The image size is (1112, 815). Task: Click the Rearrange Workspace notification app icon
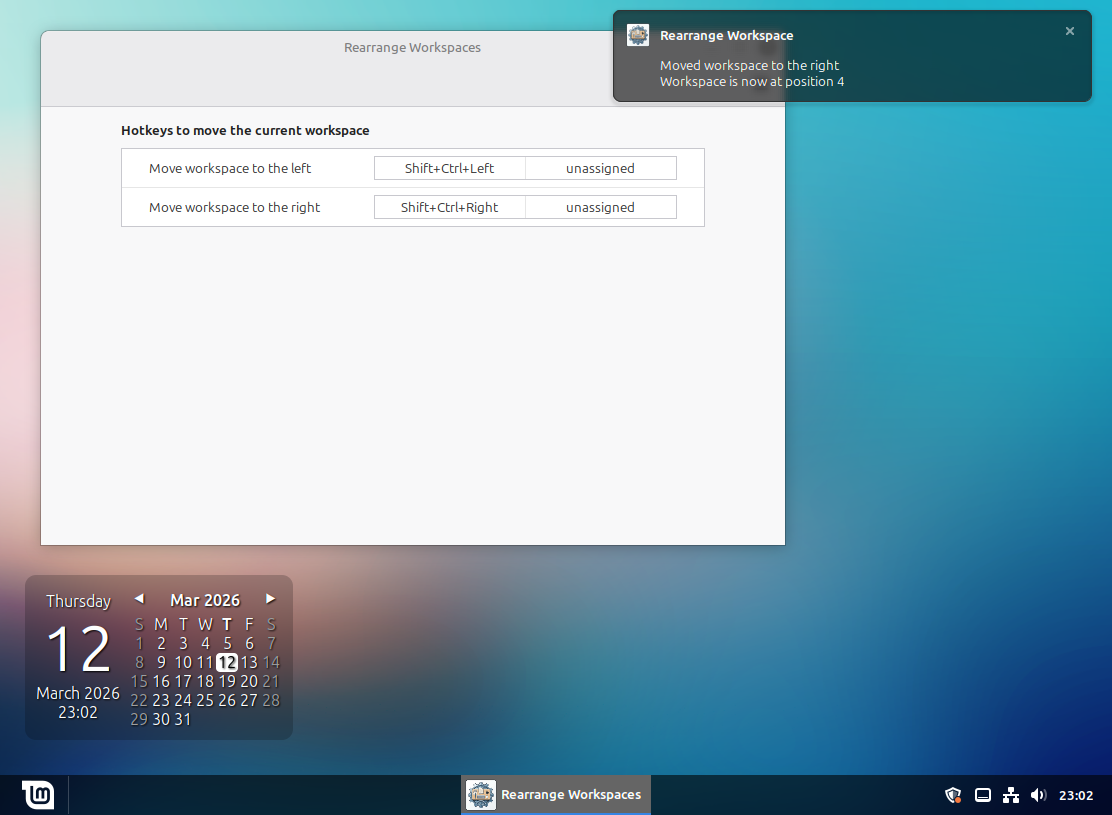click(638, 35)
